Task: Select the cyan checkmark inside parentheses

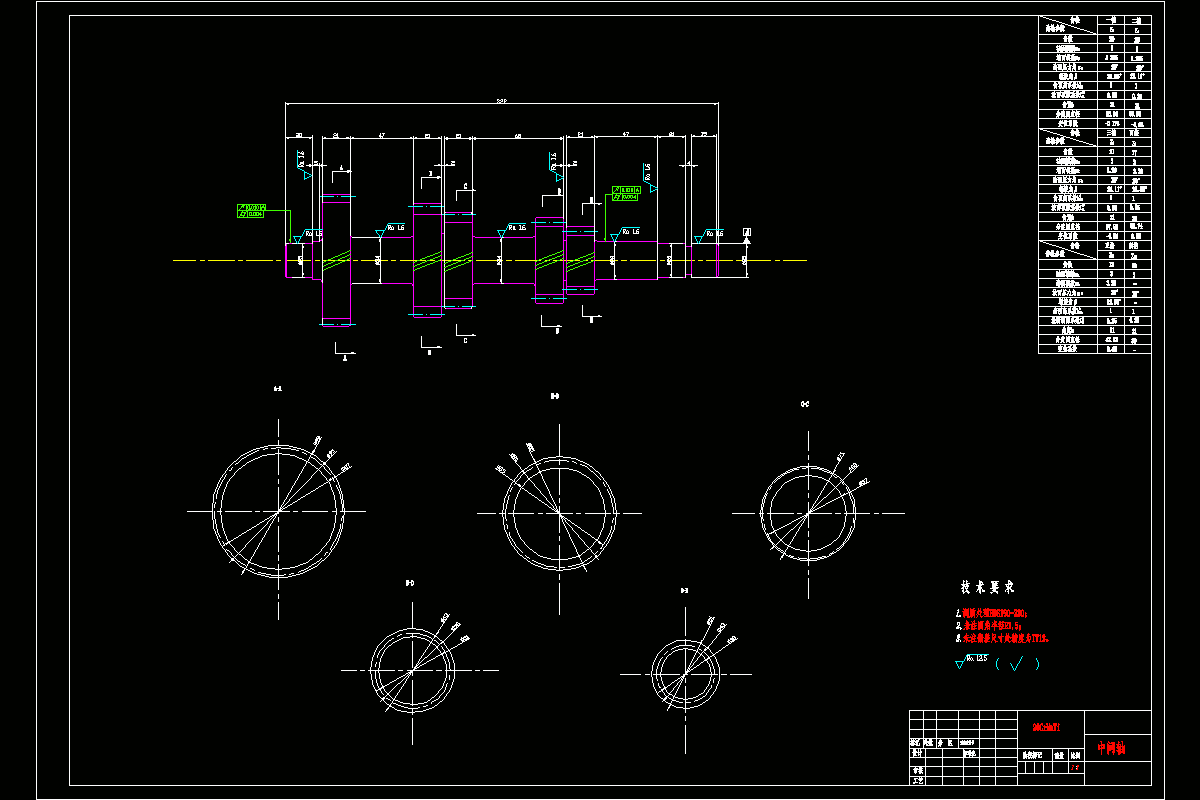Action: [x=1018, y=662]
